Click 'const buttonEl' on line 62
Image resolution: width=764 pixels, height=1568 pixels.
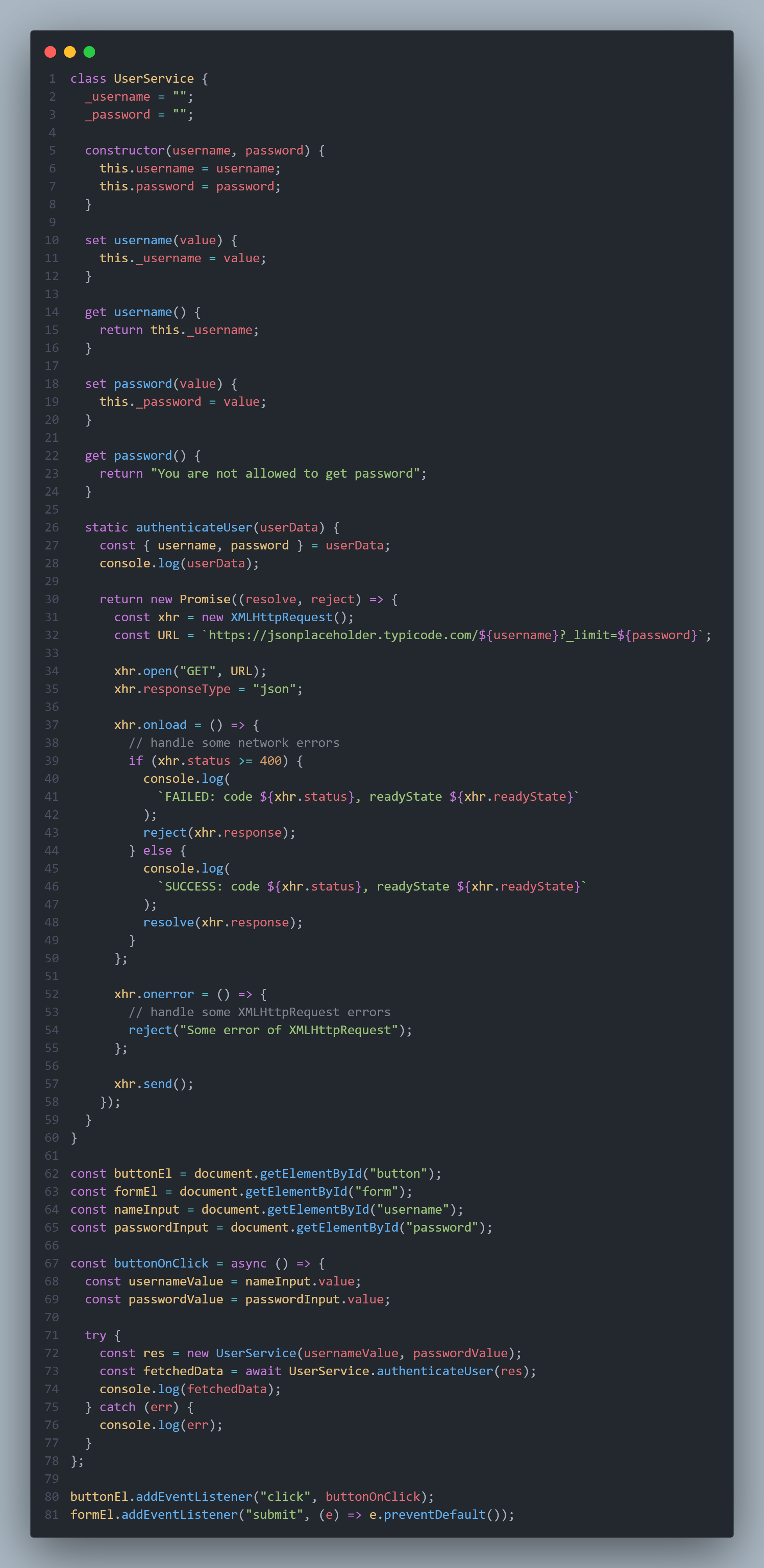[121, 1174]
